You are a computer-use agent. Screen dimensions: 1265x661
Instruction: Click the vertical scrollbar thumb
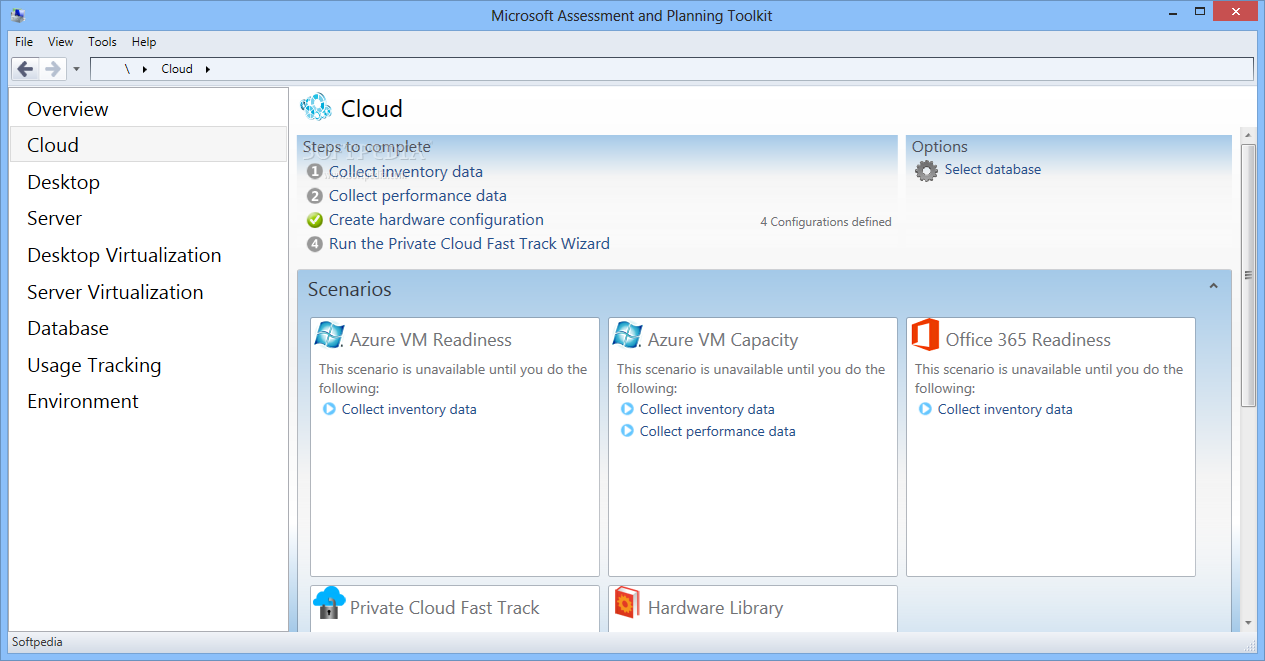coord(1248,275)
